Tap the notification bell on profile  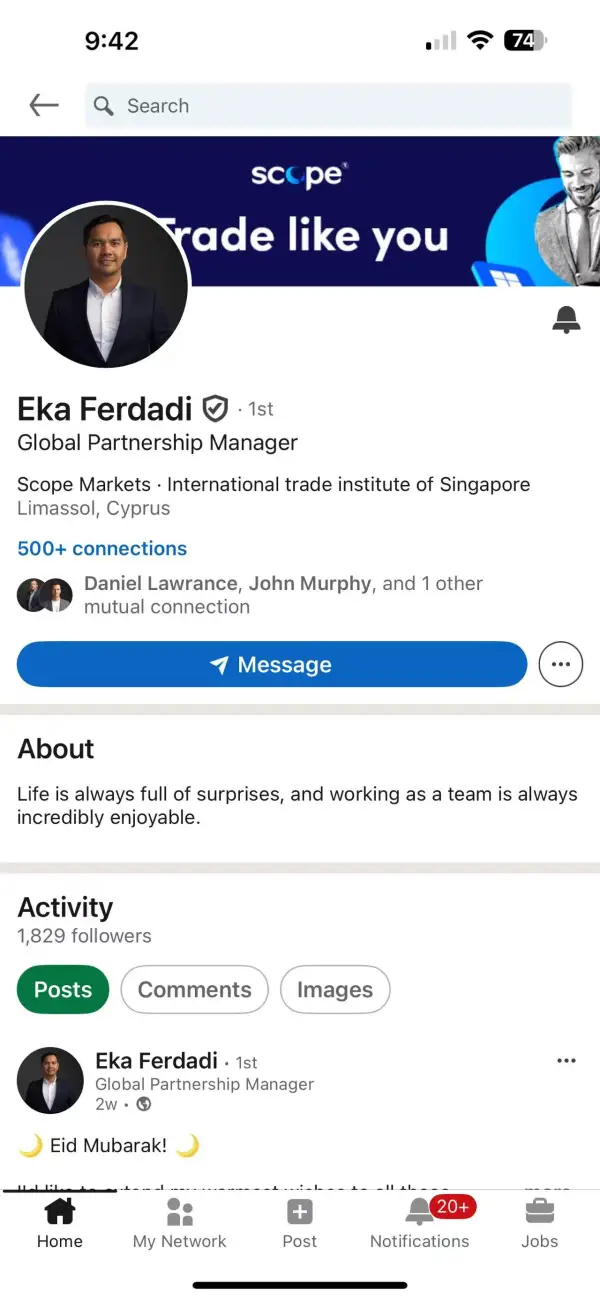tap(566, 320)
